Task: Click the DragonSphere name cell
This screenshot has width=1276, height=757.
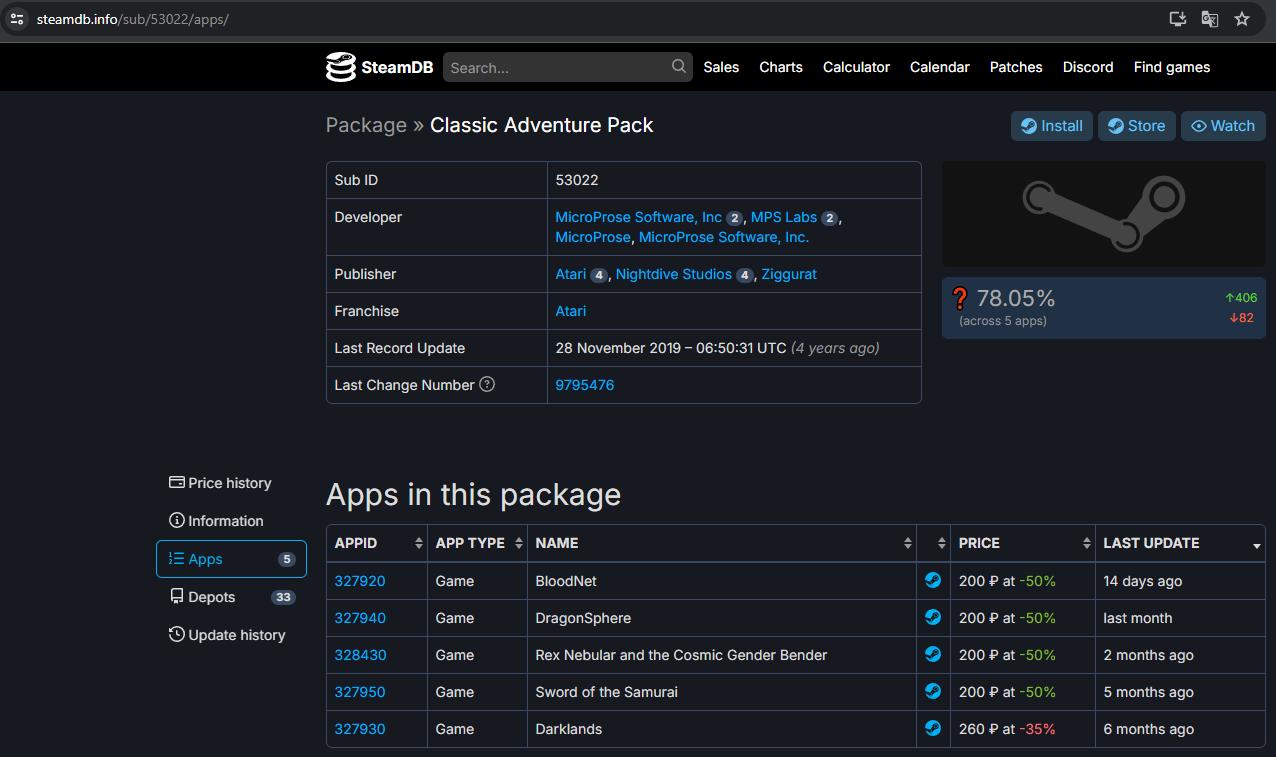Action: 722,618
